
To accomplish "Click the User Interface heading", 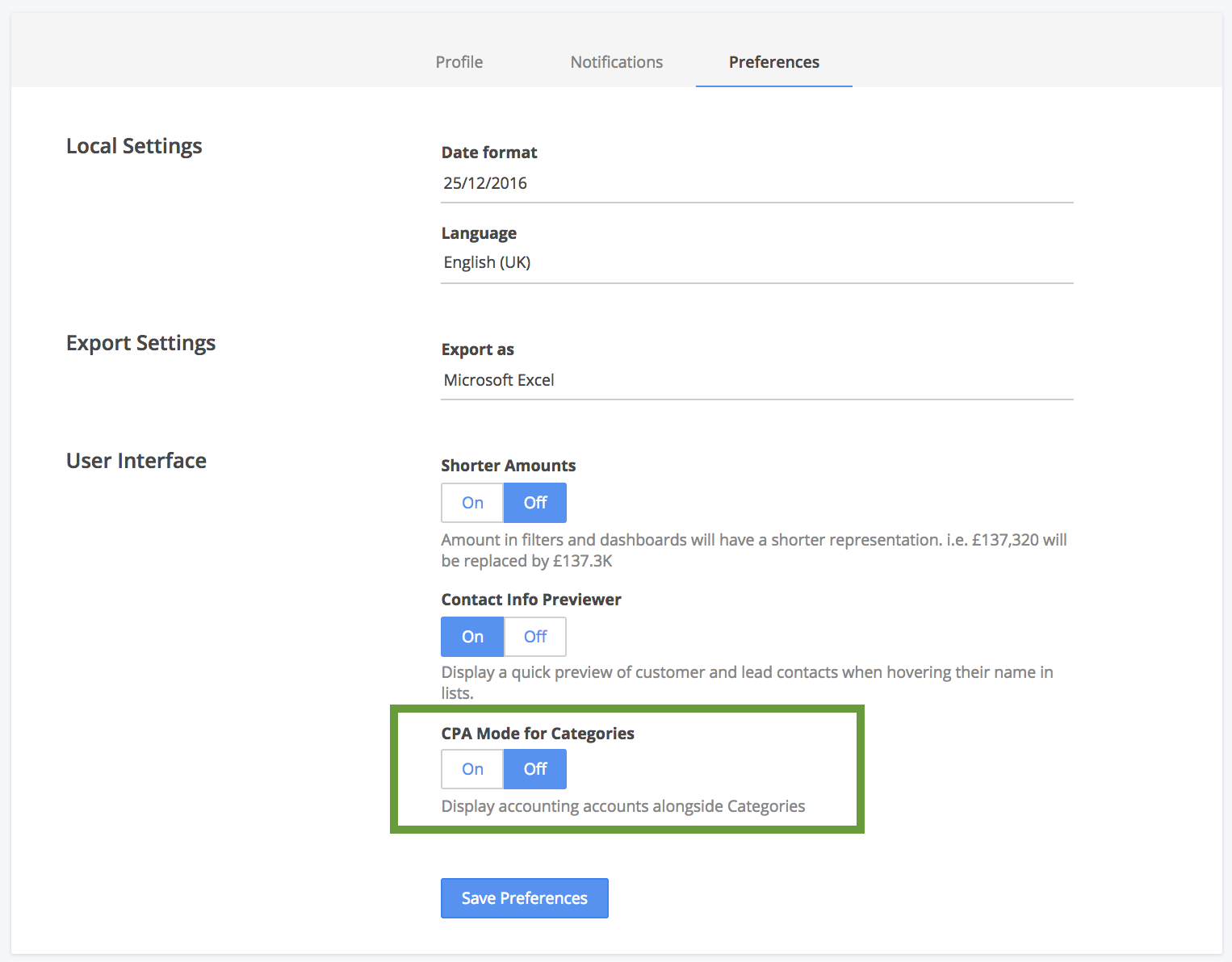I will point(136,461).
